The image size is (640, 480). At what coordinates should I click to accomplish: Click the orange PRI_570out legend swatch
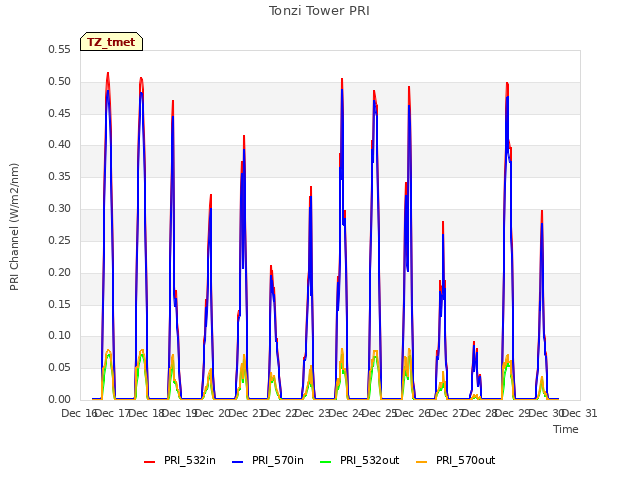point(422,461)
